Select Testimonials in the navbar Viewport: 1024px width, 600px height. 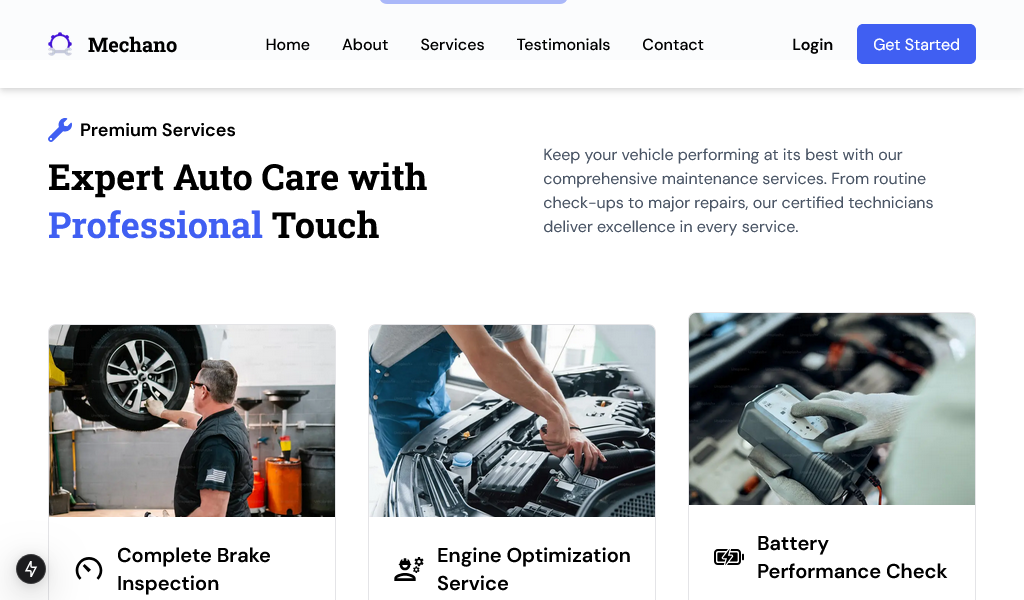coord(563,44)
